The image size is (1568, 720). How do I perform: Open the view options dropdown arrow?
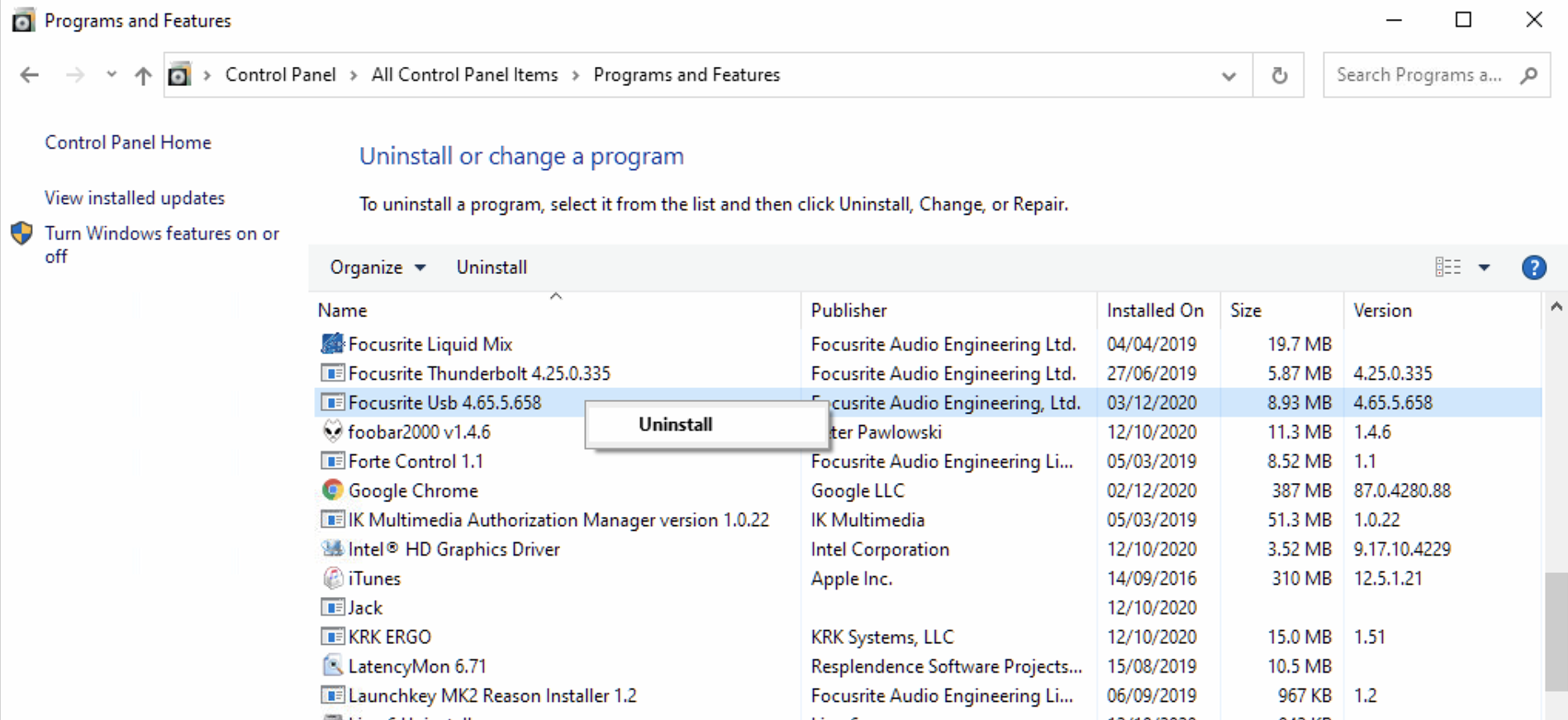[1484, 268]
